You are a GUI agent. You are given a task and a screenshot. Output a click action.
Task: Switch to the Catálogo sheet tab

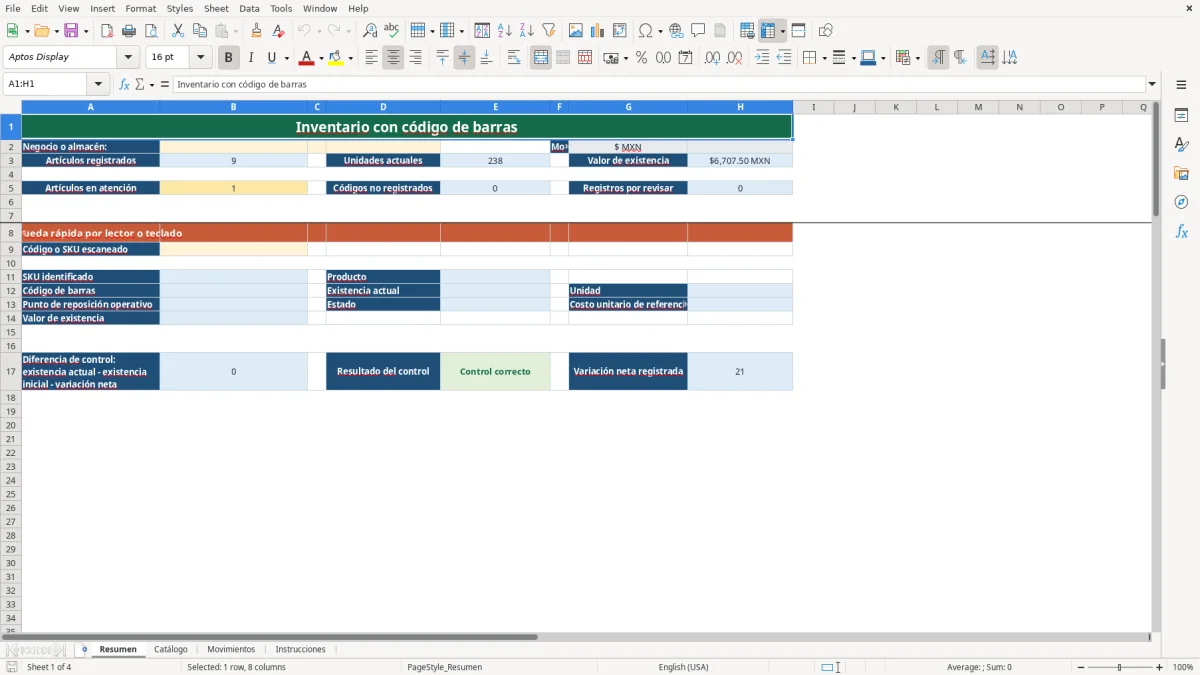(171, 649)
